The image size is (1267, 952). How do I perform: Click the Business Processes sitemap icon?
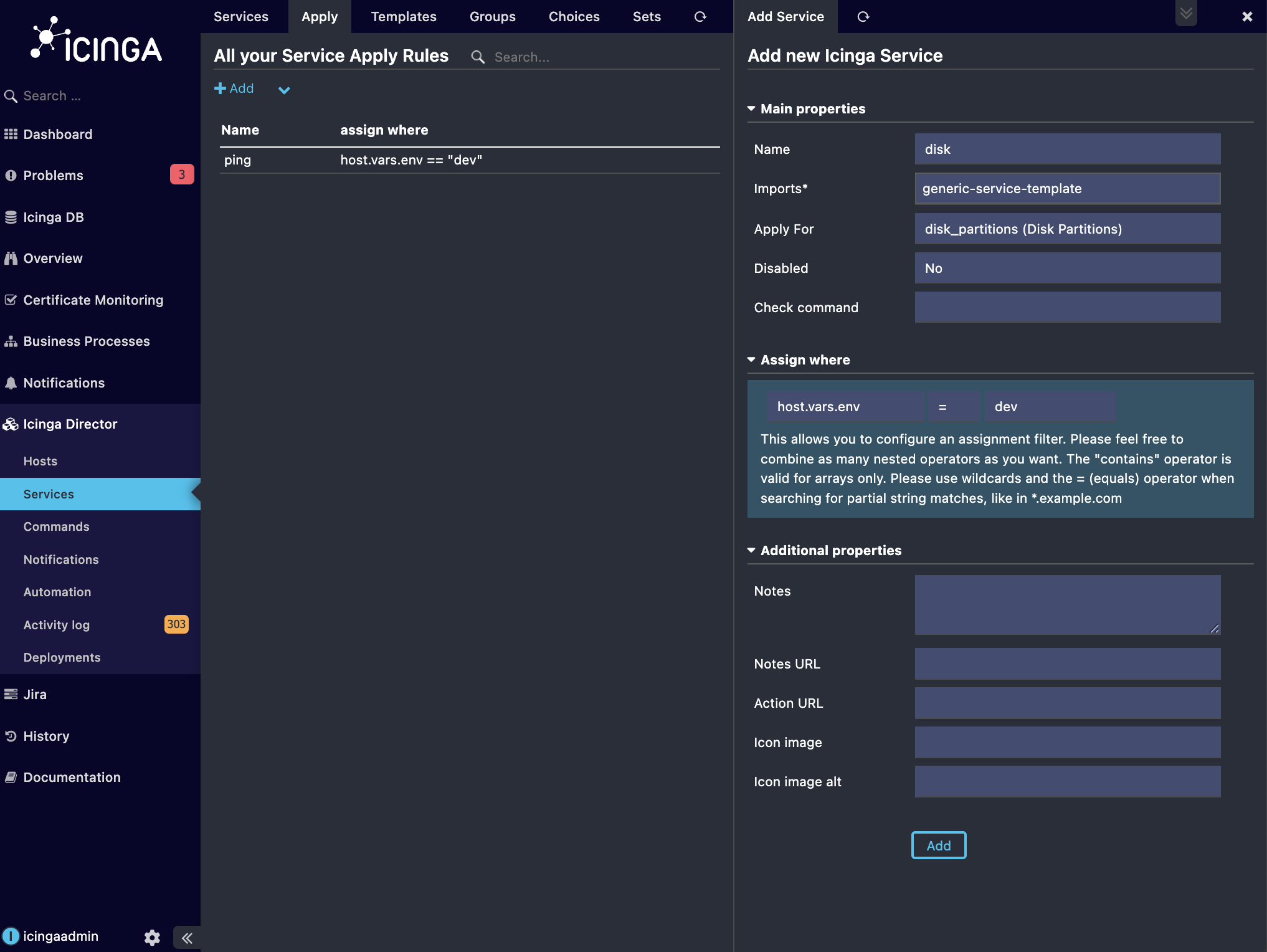point(11,341)
